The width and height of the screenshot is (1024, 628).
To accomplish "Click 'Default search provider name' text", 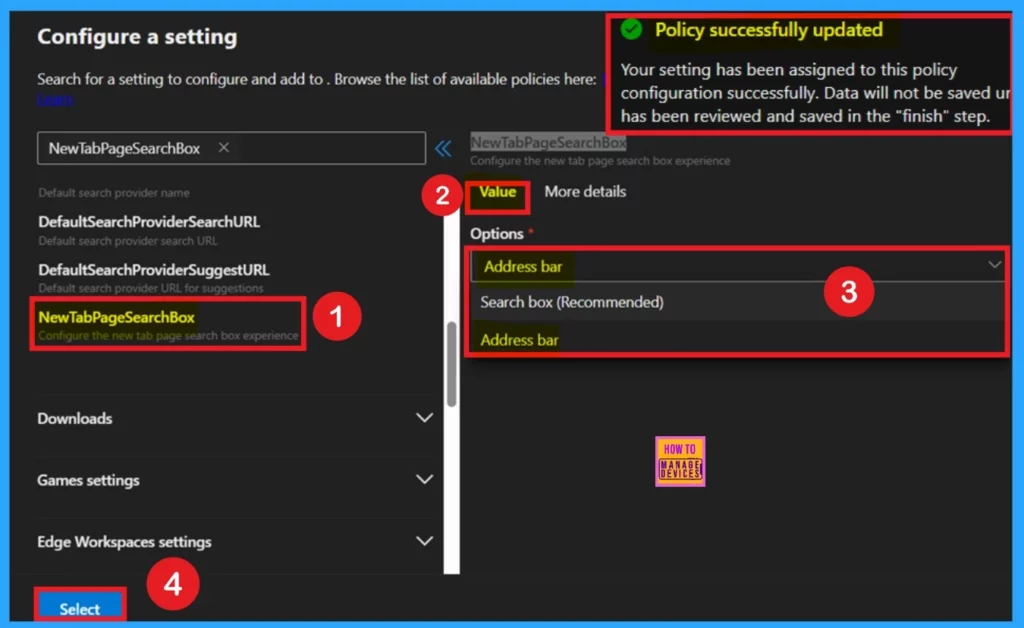I will [114, 193].
